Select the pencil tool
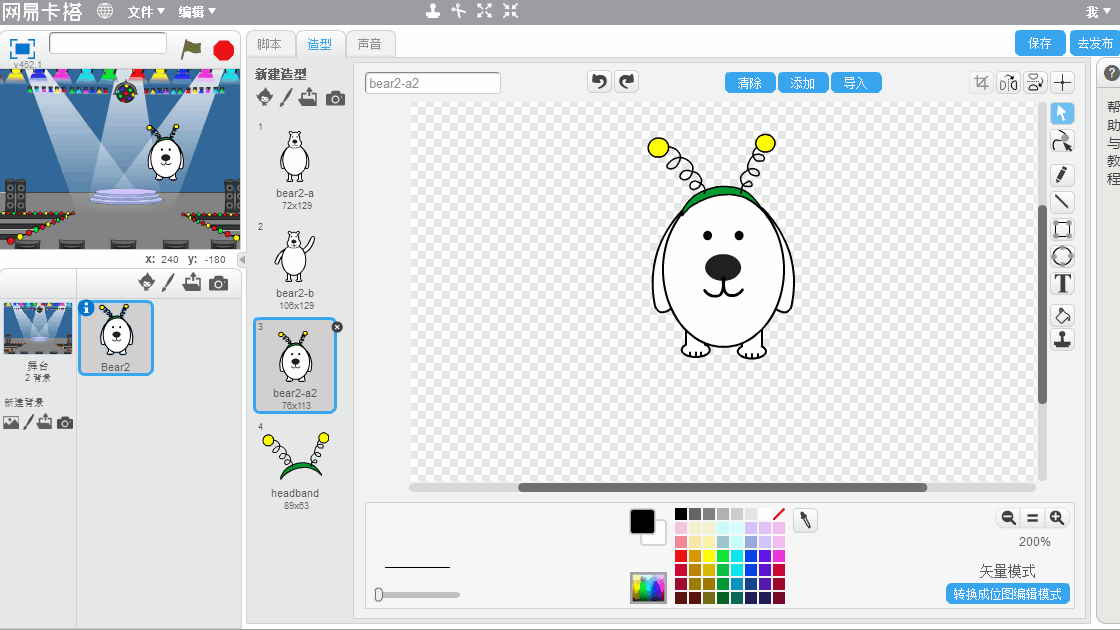The width and height of the screenshot is (1120, 630). (x=1062, y=175)
